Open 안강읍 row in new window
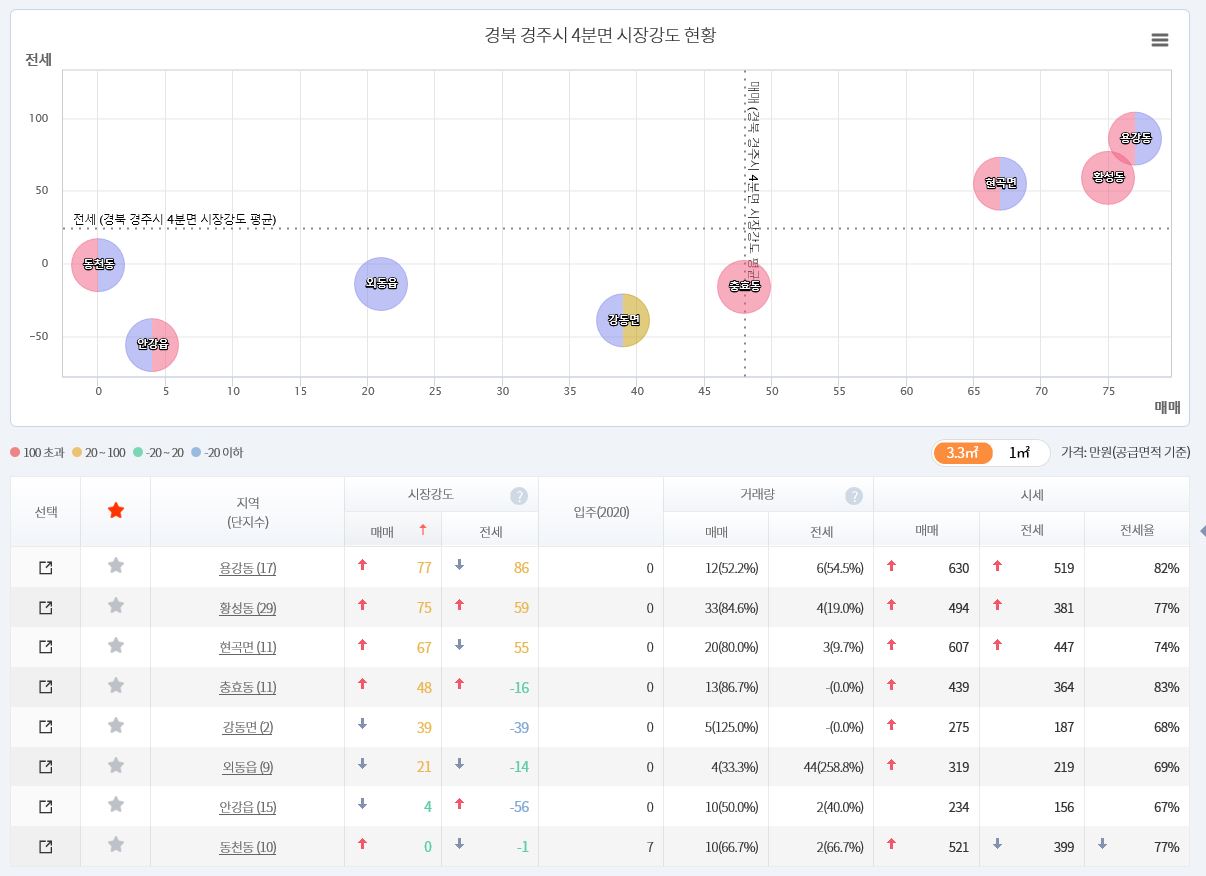 coord(45,807)
